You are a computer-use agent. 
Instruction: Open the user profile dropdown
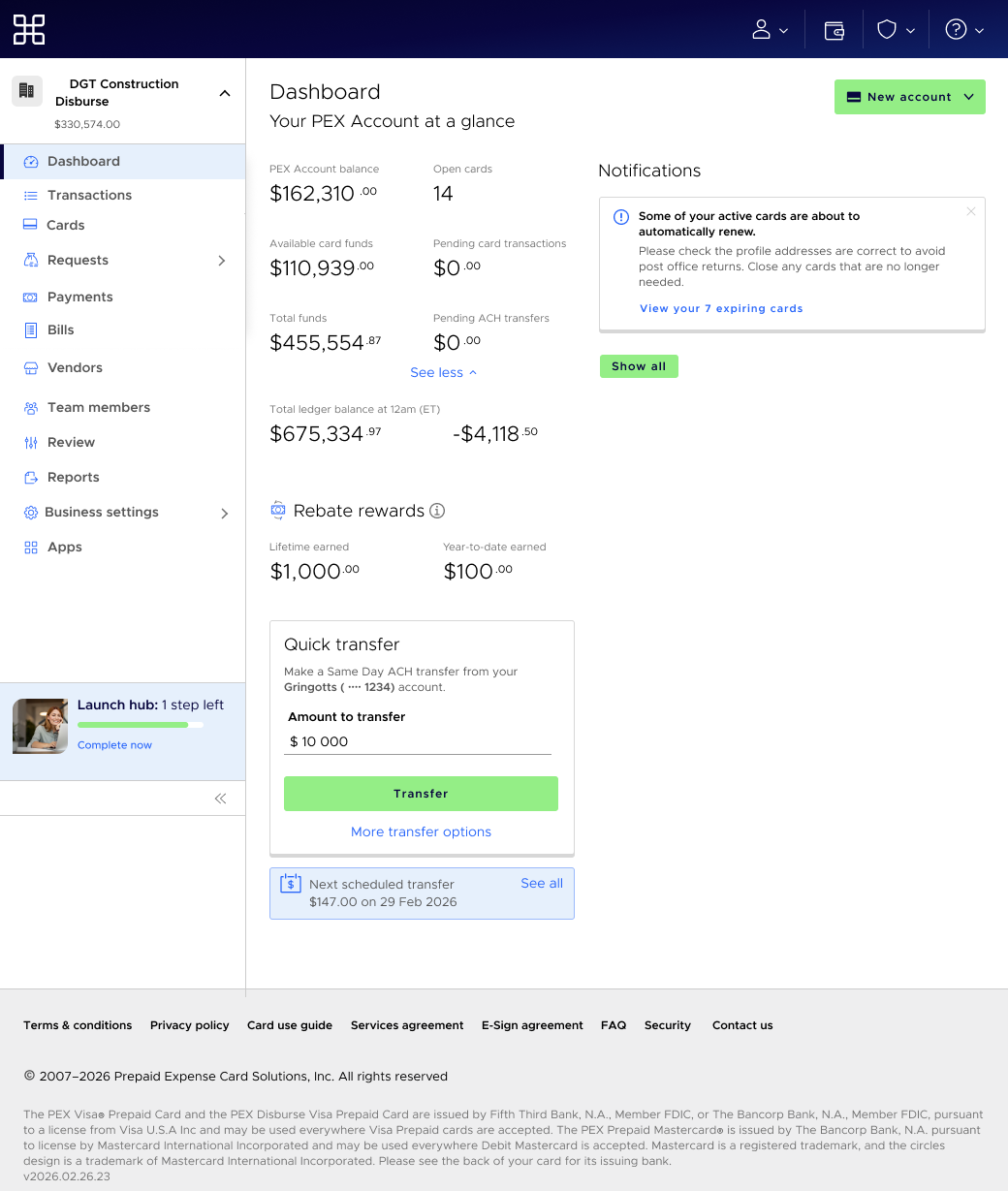(x=771, y=30)
